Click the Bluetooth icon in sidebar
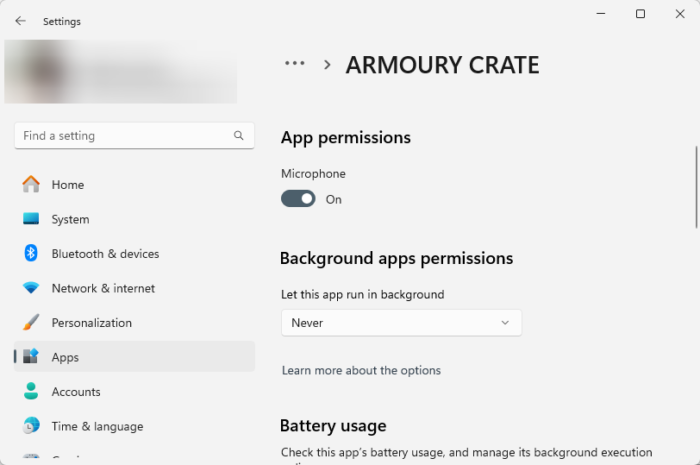This screenshot has height=465, width=700. click(31, 254)
